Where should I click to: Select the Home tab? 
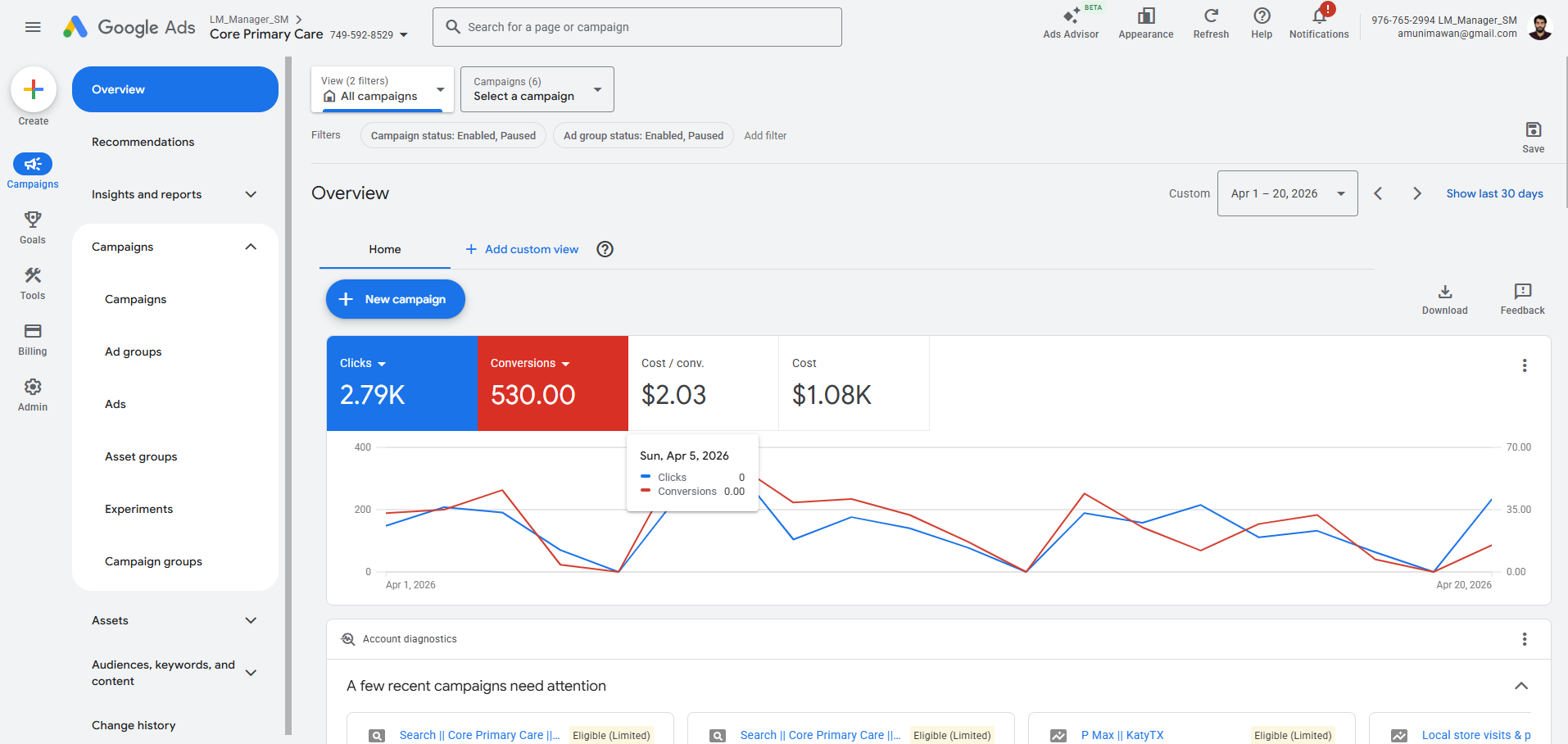pos(384,249)
